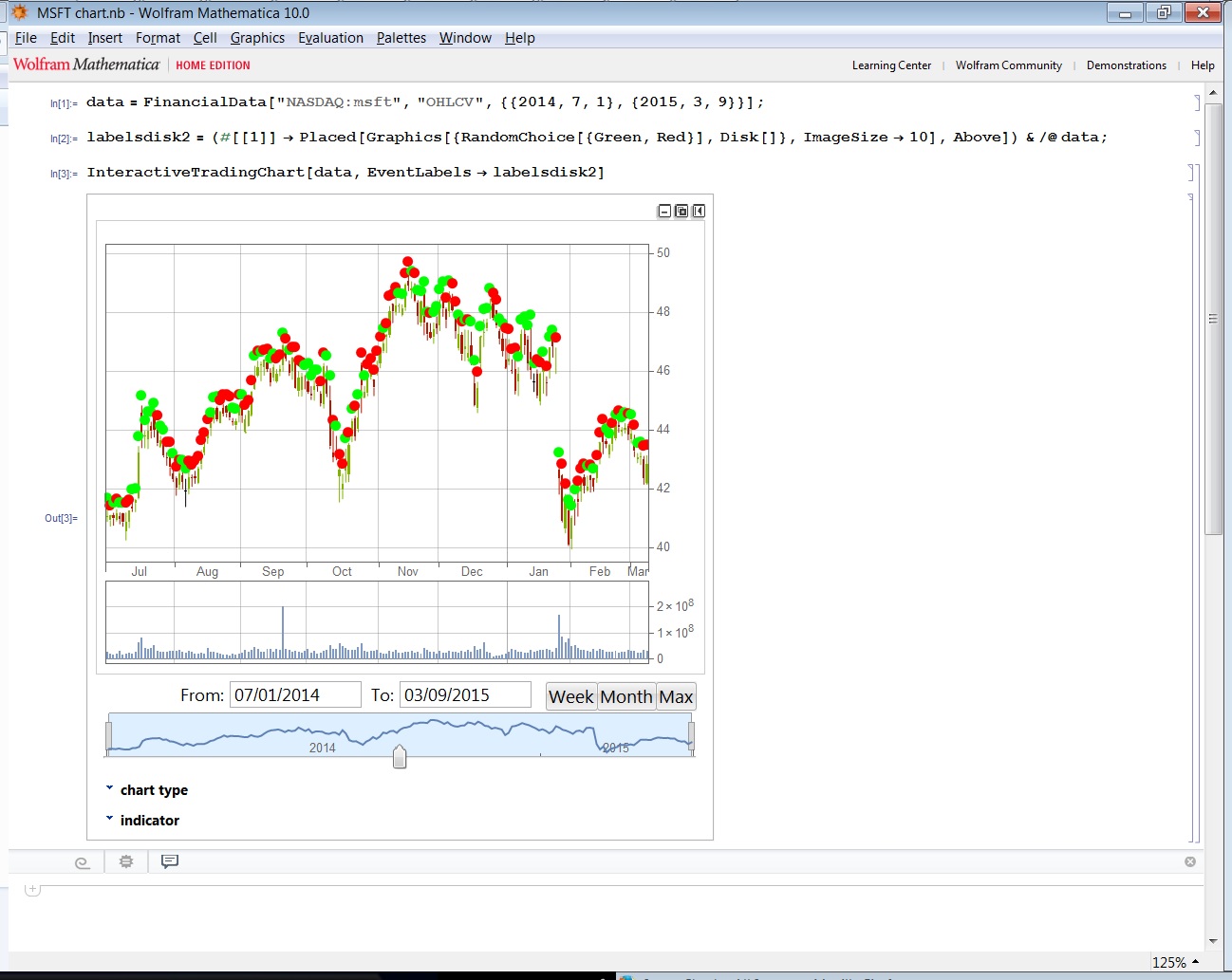Click the right handle of range slider
Screen dimensions: 1232x980
691,735
